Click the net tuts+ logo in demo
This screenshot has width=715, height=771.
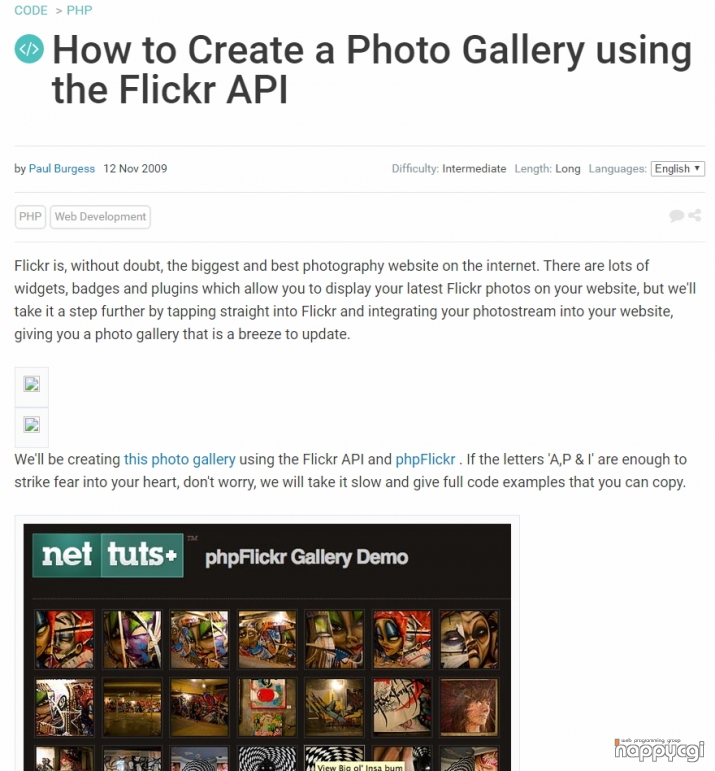[x=108, y=555]
